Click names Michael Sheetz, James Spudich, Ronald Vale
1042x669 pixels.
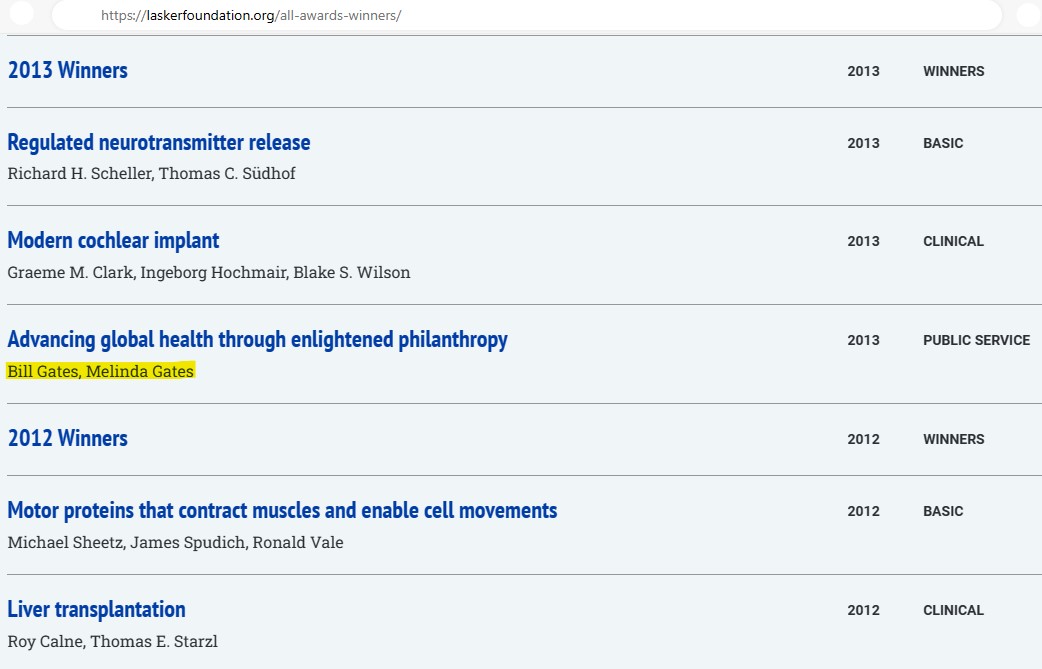point(175,543)
